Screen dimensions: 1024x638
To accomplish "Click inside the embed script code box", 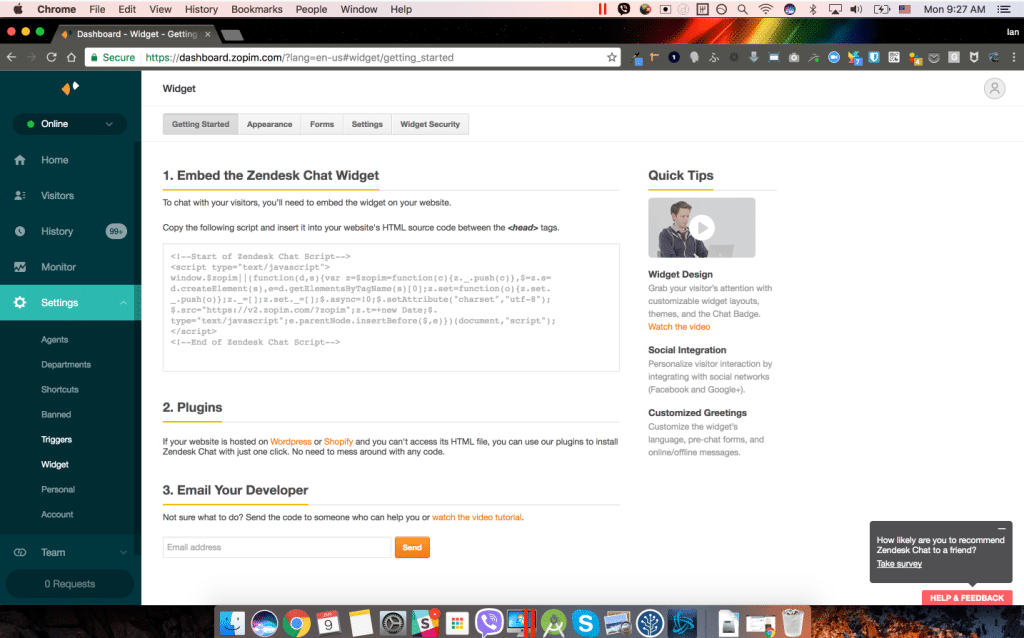I will [391, 308].
